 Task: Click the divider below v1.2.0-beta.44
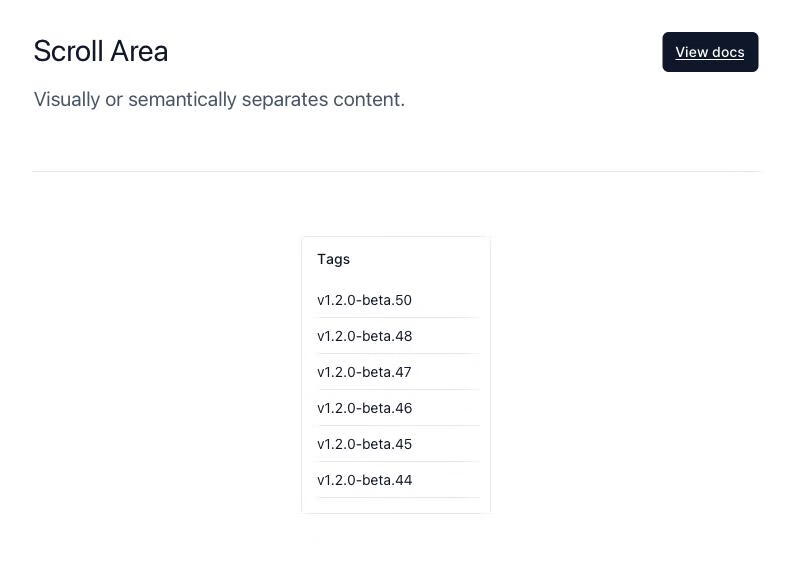click(x=398, y=498)
